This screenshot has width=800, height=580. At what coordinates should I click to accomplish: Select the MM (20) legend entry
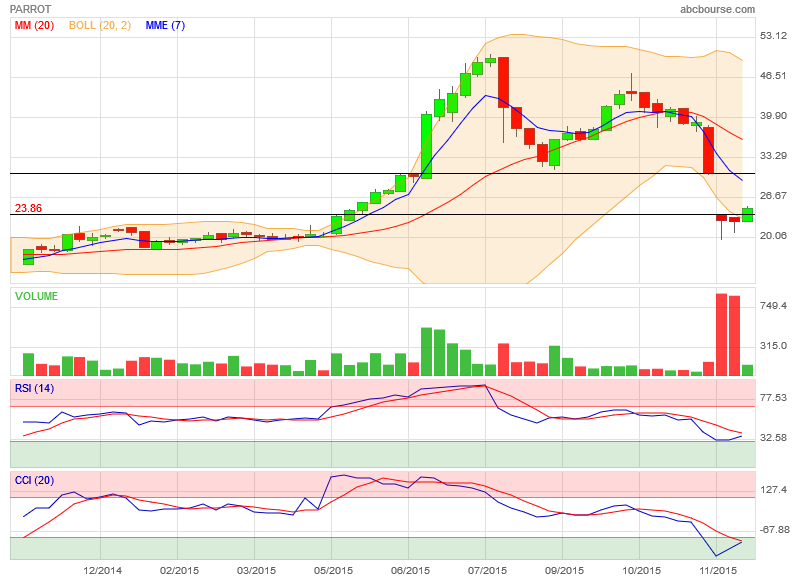[x=34, y=25]
